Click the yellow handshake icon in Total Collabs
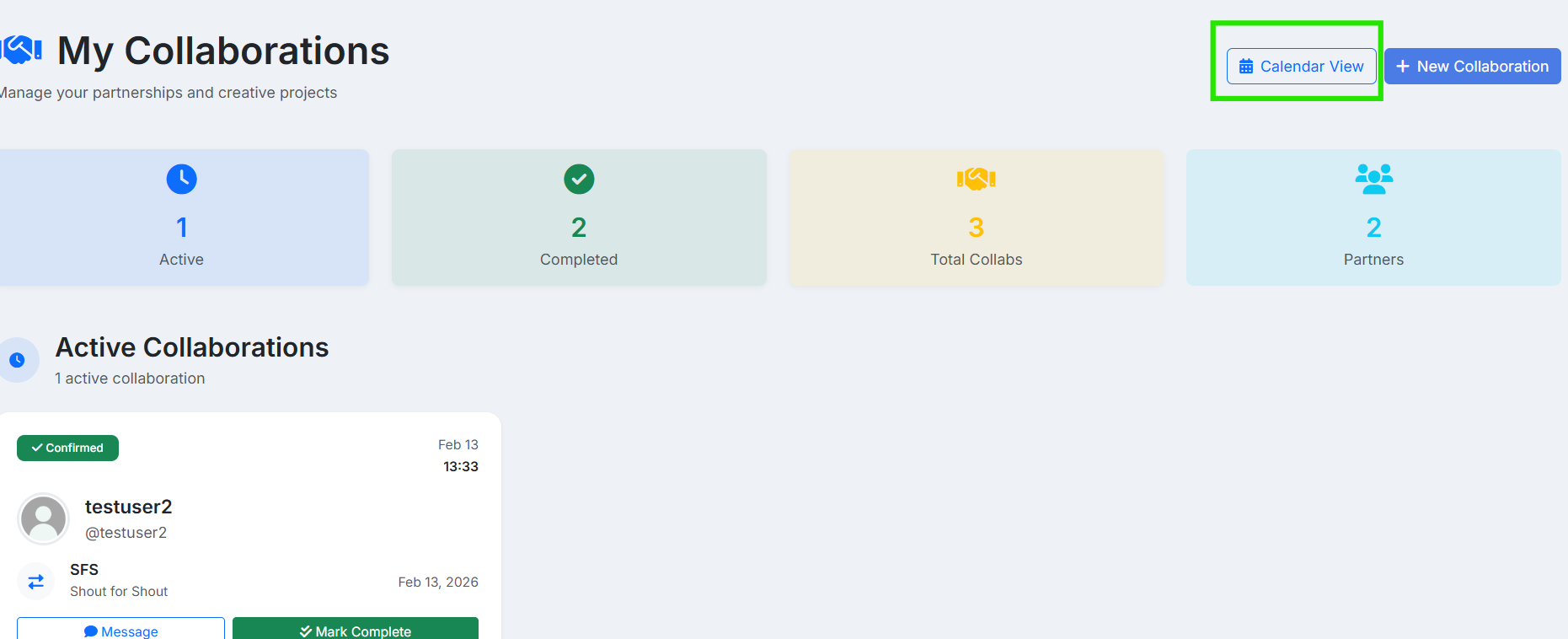Screen dimensions: 1568x639 coord(976,179)
